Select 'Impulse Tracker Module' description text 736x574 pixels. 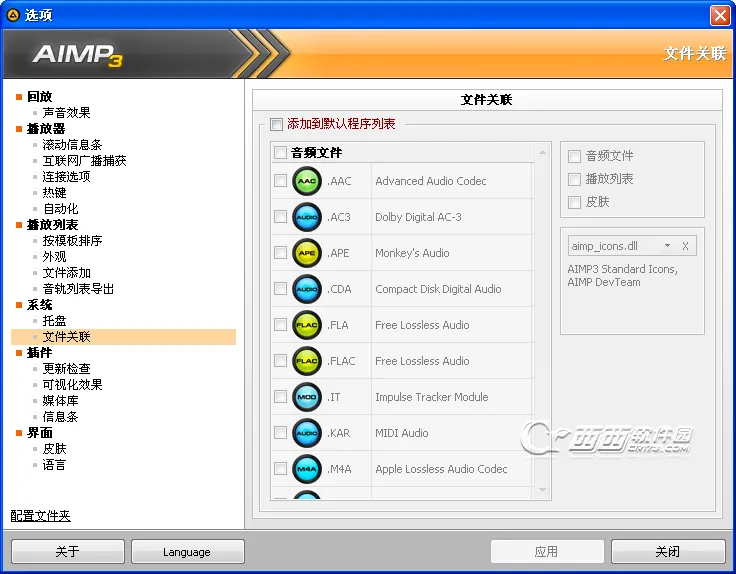(432, 397)
